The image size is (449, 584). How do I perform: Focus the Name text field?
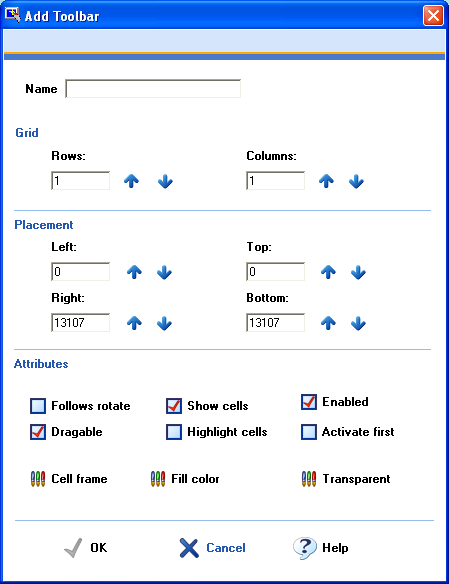click(x=153, y=89)
